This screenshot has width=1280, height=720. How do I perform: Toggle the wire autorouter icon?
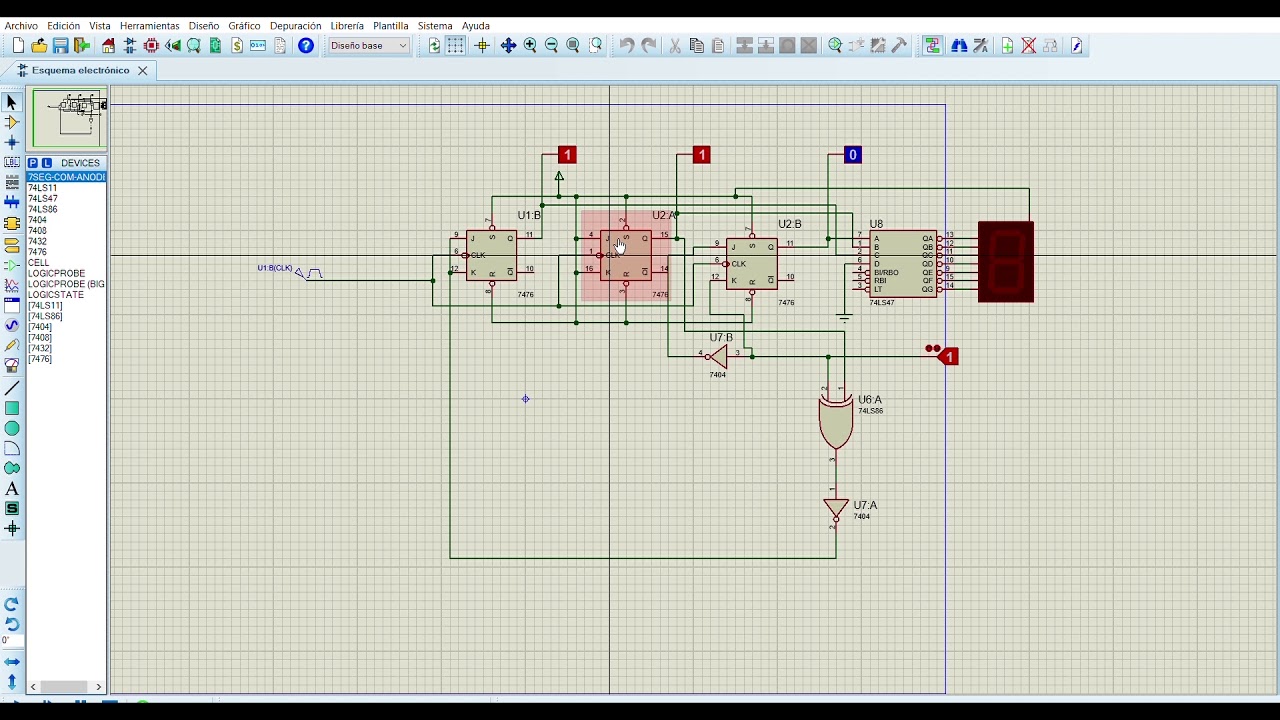[932, 45]
